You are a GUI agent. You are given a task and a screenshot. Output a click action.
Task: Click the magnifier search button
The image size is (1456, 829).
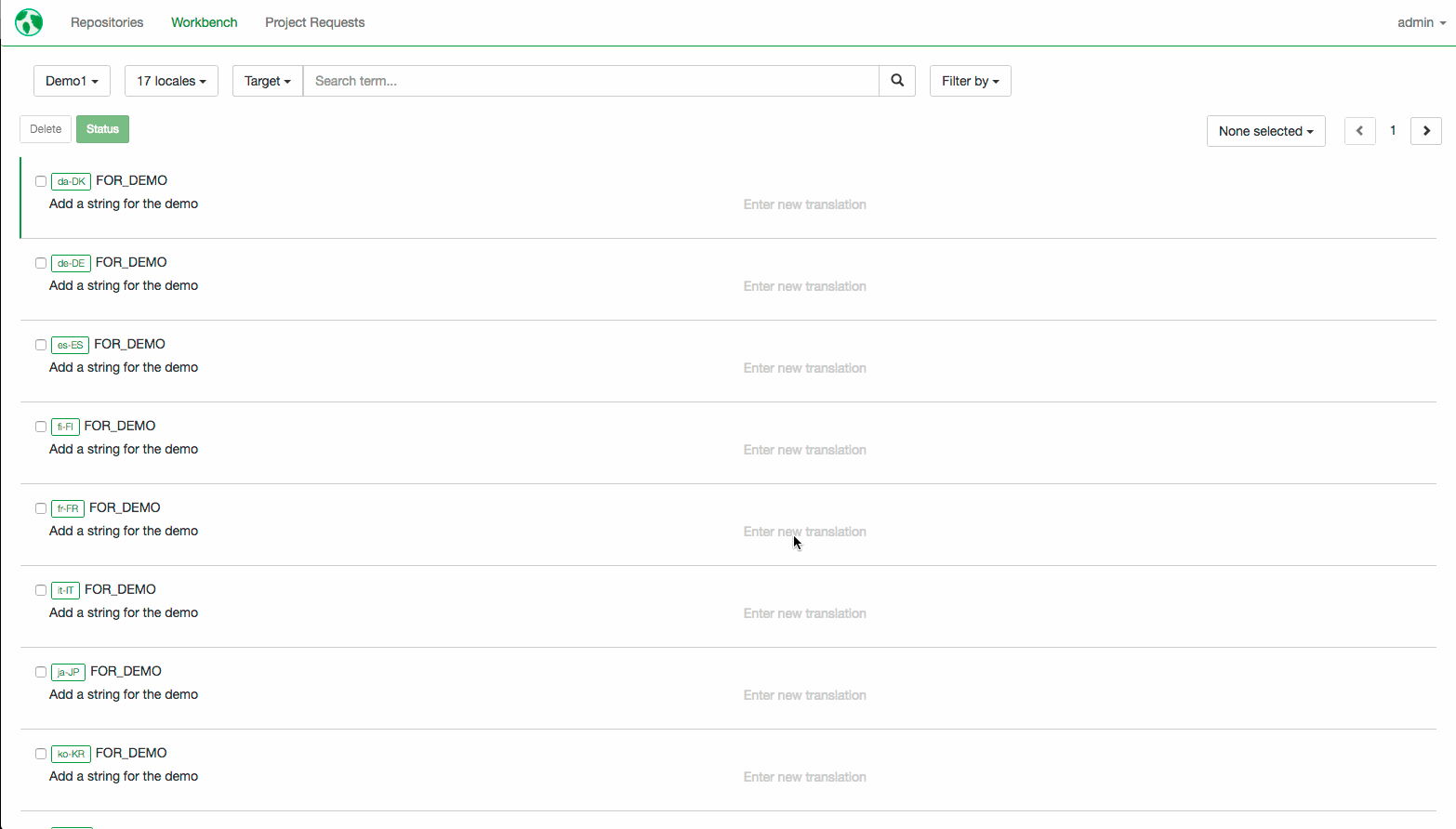897,81
